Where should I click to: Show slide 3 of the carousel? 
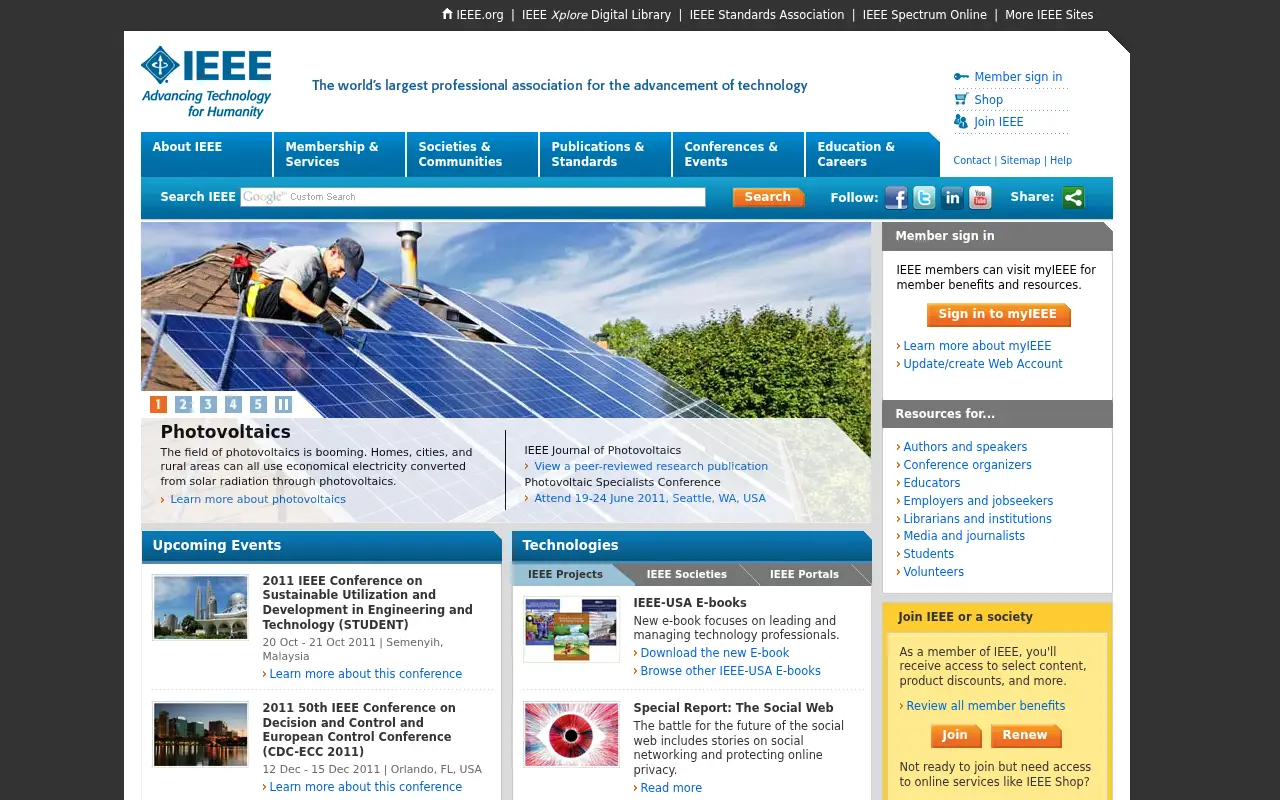[x=208, y=404]
